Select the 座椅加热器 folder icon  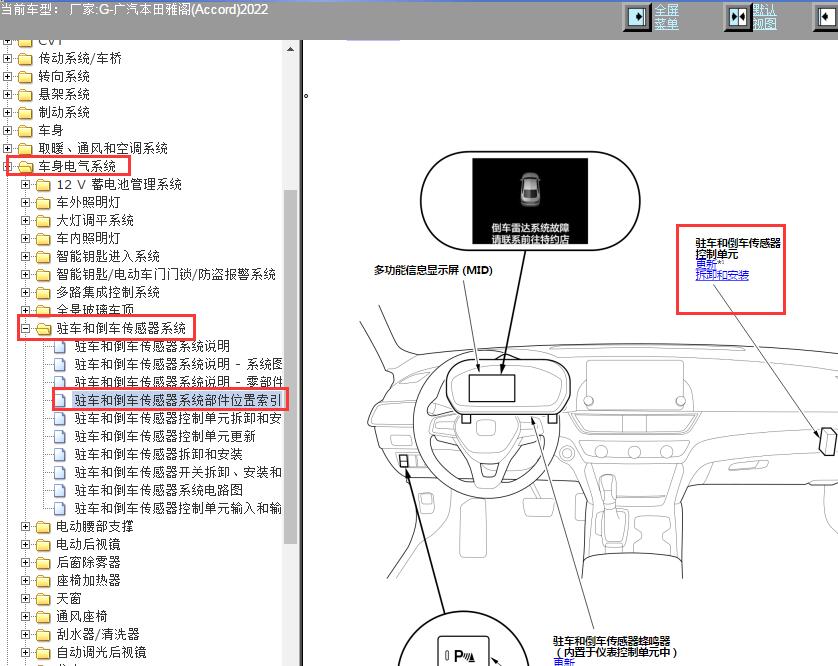point(43,581)
